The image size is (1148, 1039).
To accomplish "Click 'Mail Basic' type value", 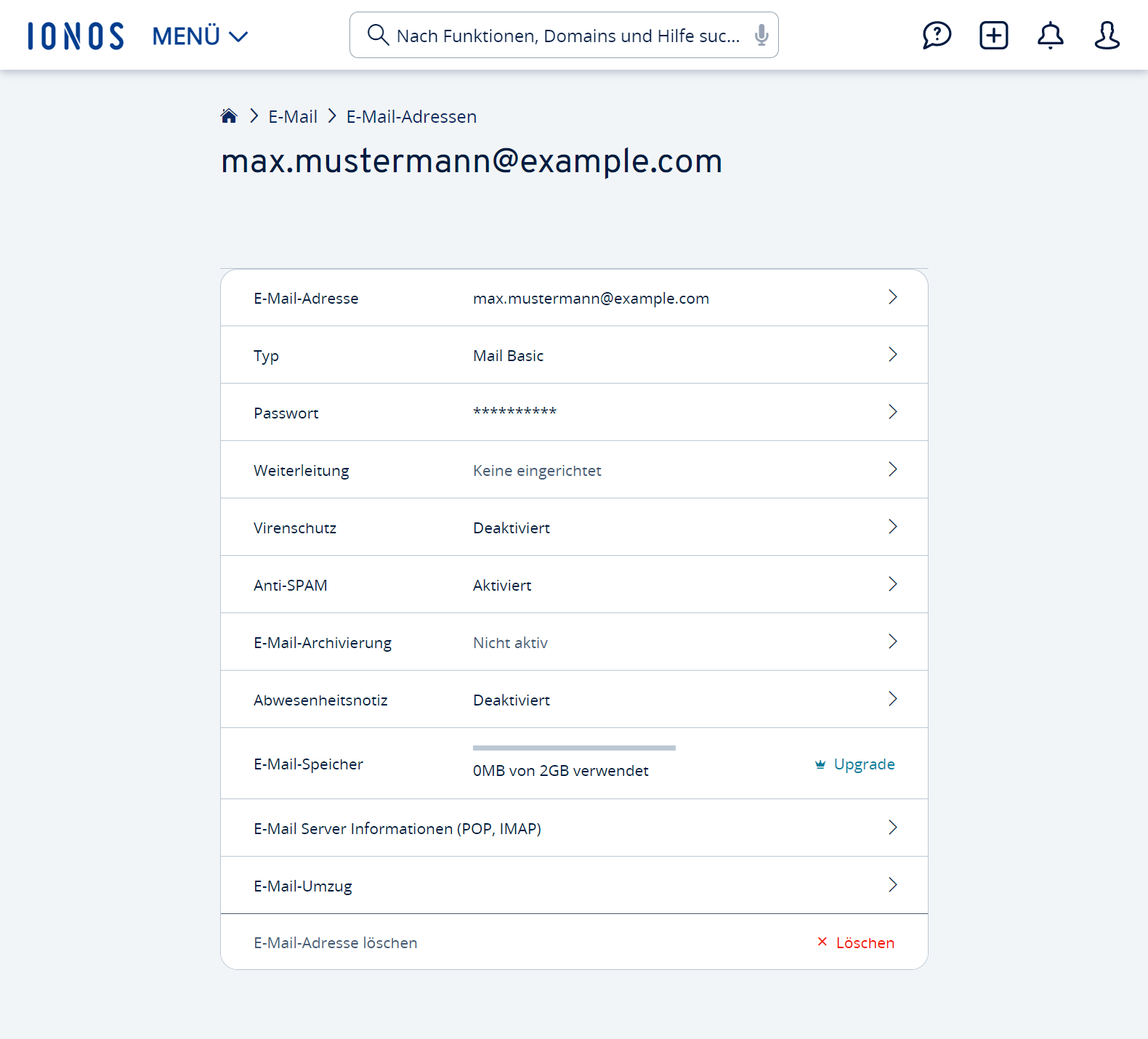I will pyautogui.click(x=508, y=355).
